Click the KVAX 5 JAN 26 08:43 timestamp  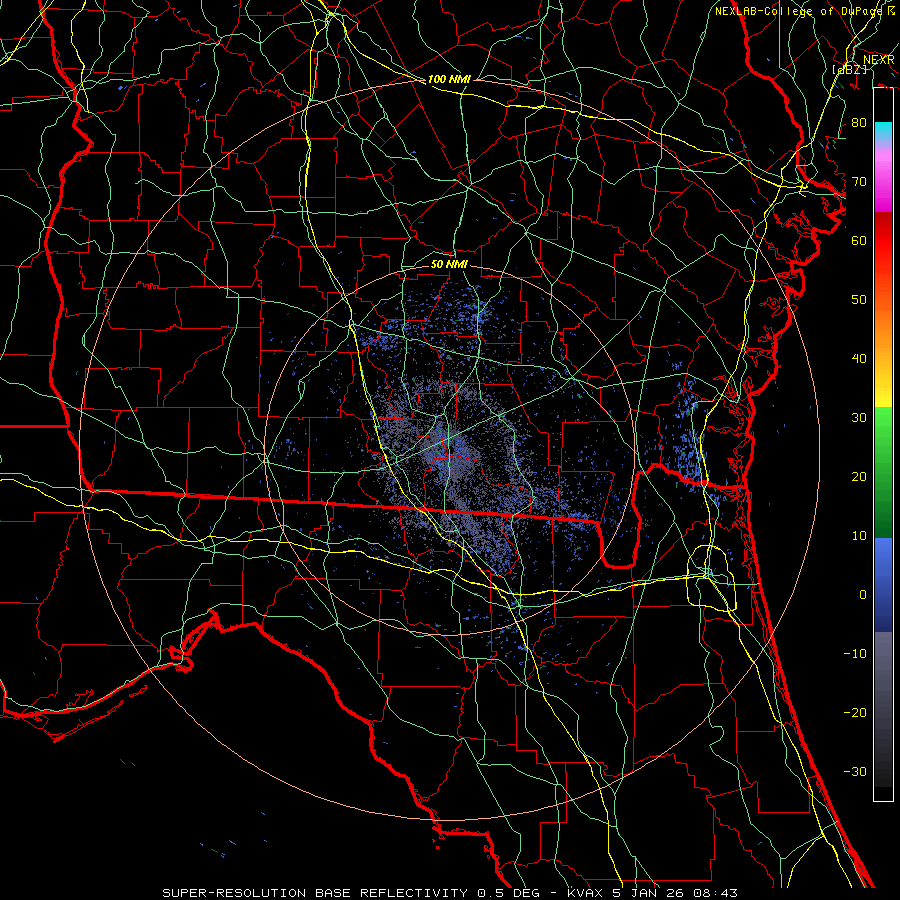[x=652, y=893]
